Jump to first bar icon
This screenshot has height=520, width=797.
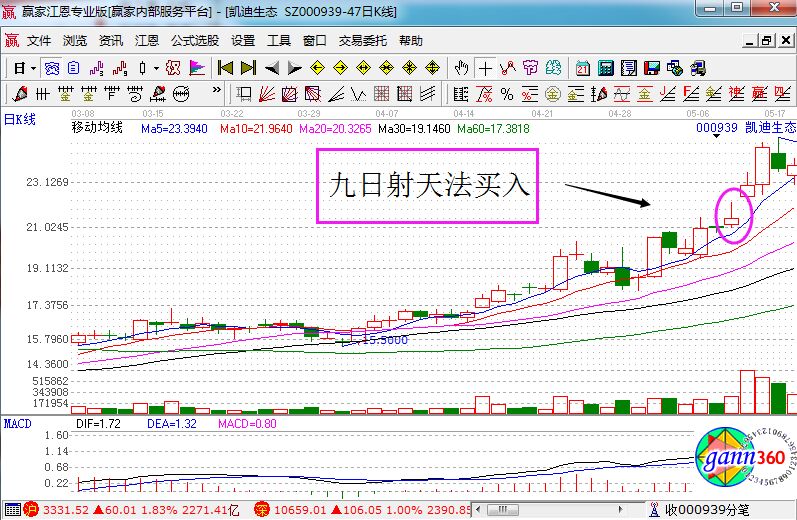[x=226, y=68]
